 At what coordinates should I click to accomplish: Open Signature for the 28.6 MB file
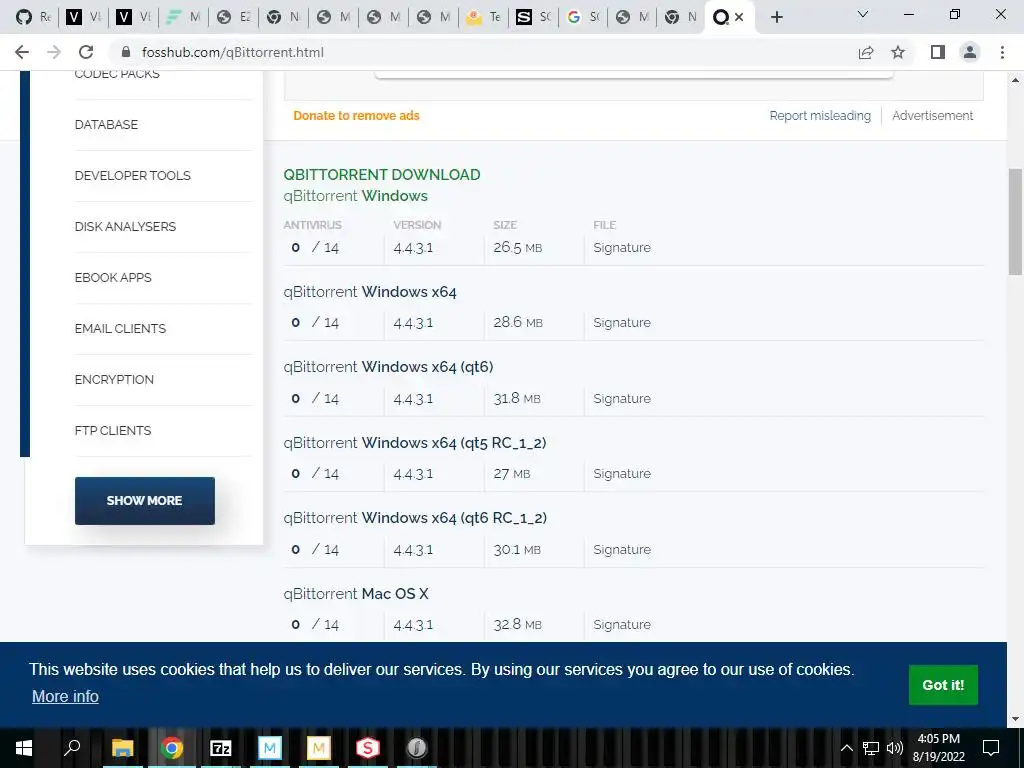(x=622, y=323)
